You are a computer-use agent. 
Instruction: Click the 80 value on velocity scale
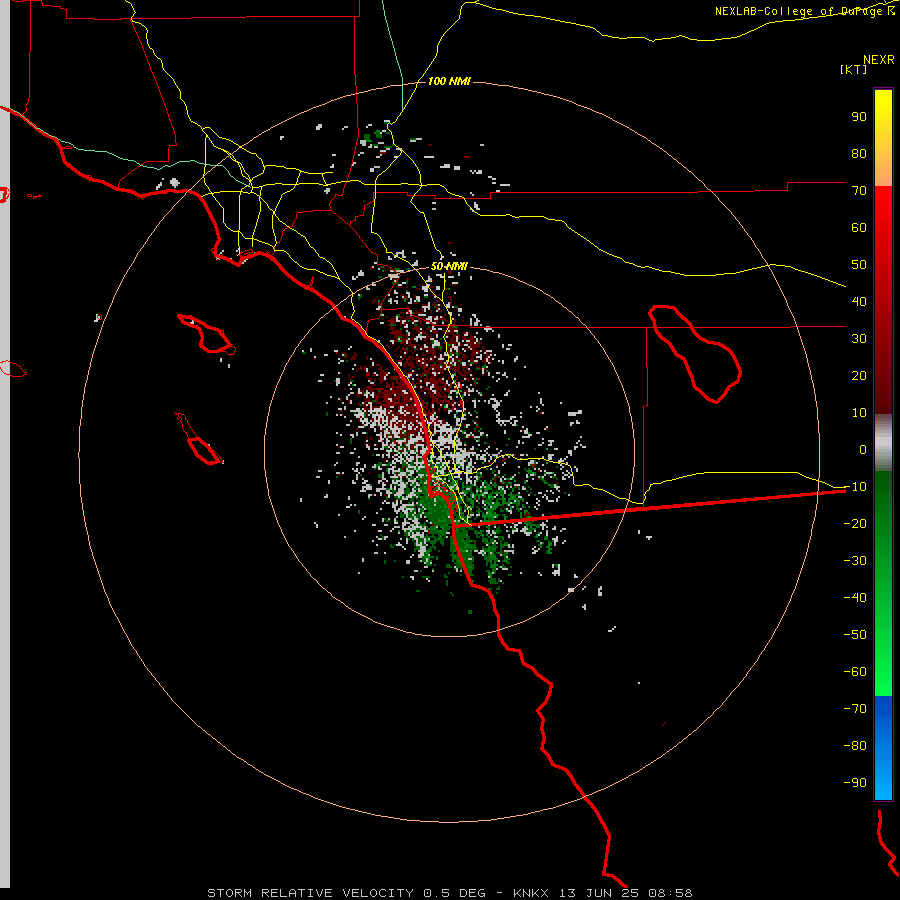859,153
